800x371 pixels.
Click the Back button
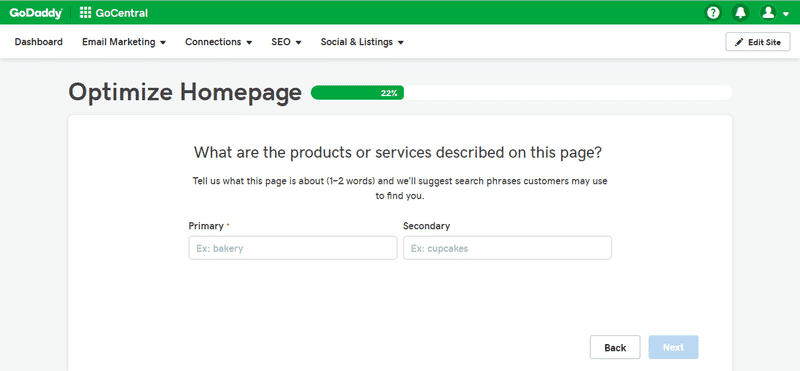[615, 348]
